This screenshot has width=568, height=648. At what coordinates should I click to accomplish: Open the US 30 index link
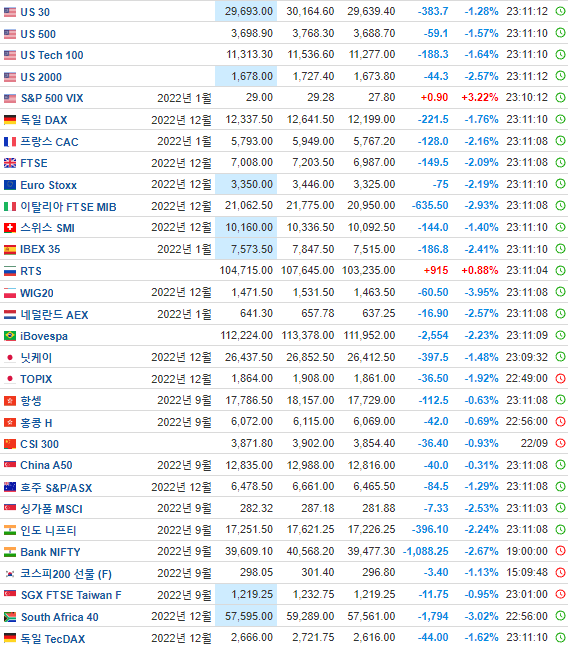(35, 12)
